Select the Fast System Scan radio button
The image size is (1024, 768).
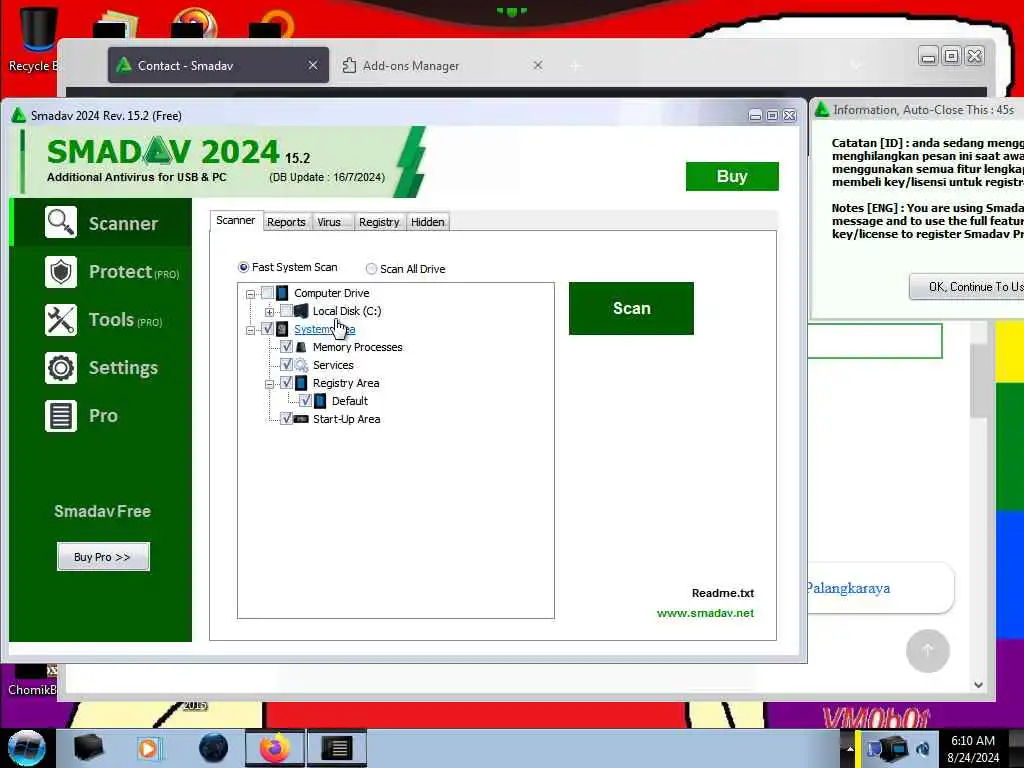[244, 267]
